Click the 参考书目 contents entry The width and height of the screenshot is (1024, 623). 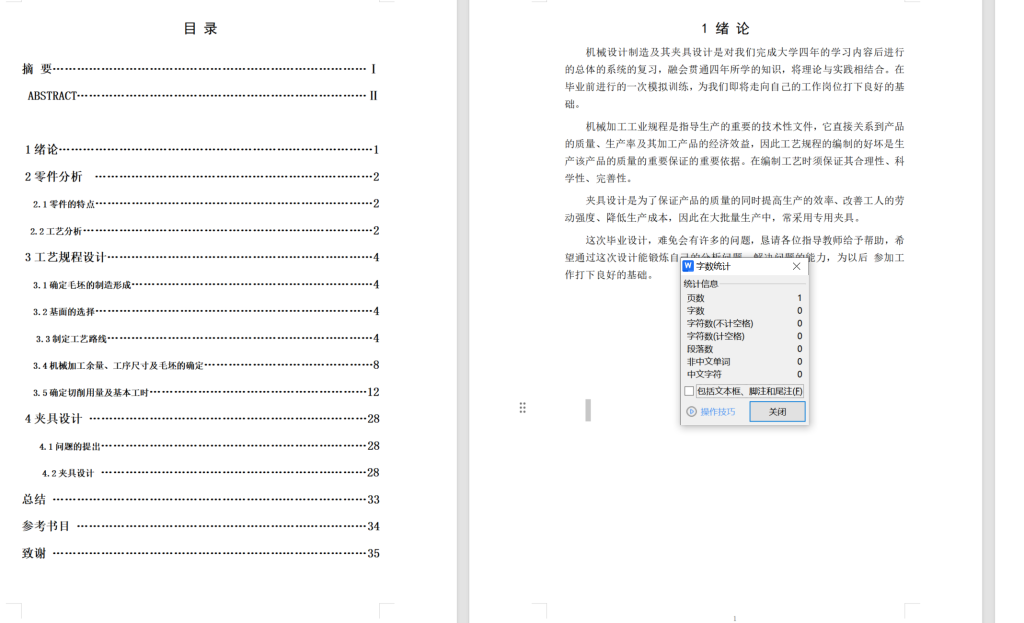point(46,526)
